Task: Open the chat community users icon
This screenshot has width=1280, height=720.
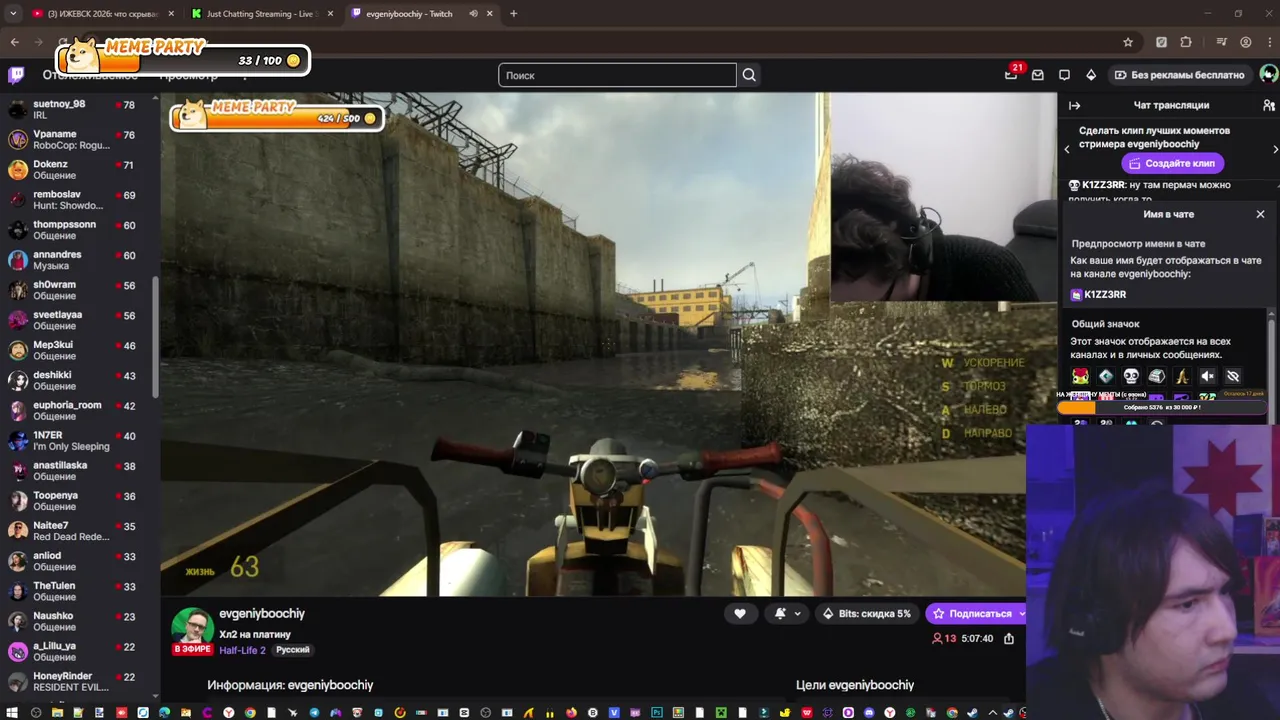Action: [x=1268, y=105]
